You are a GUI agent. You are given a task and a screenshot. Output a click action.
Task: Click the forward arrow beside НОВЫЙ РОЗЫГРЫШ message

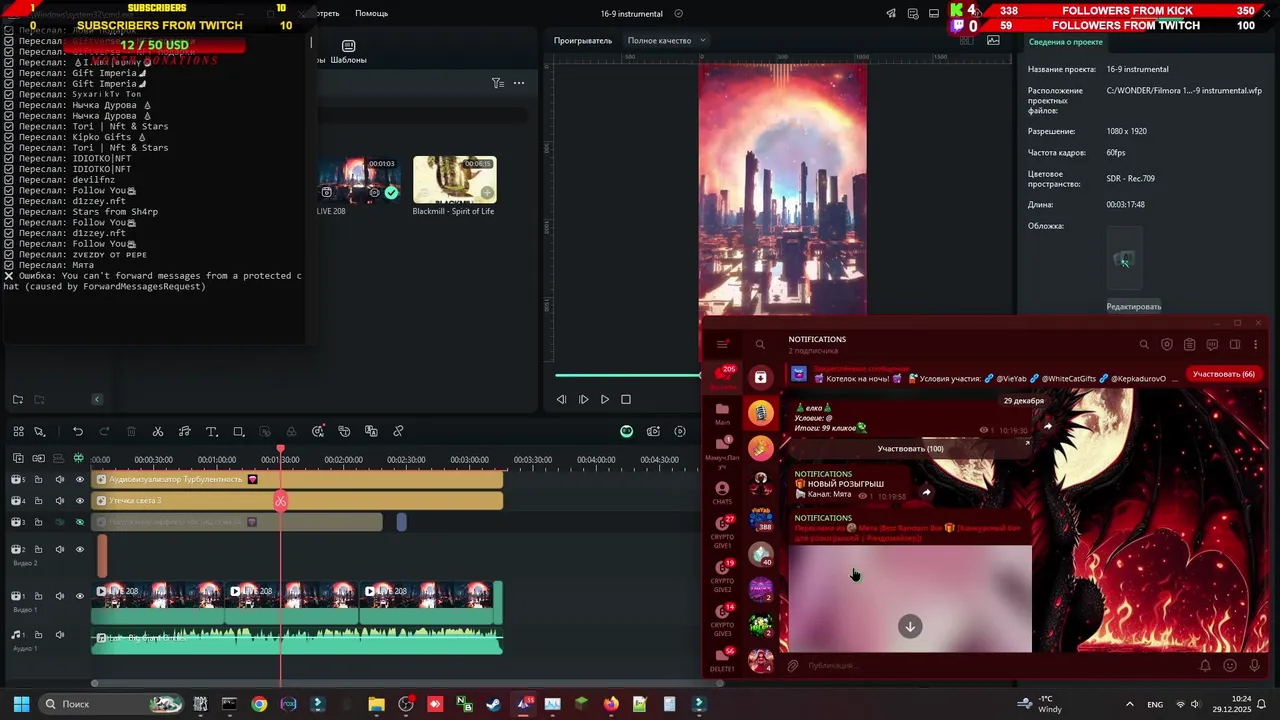[926, 492]
